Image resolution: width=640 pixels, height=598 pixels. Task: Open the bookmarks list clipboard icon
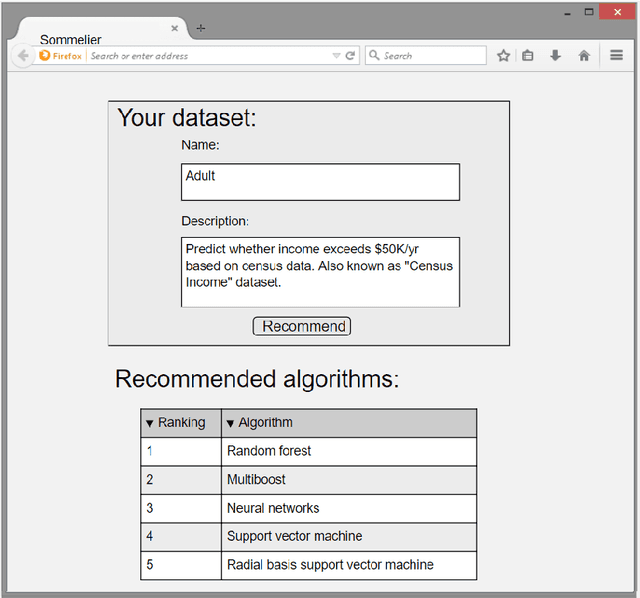pyautogui.click(x=528, y=56)
